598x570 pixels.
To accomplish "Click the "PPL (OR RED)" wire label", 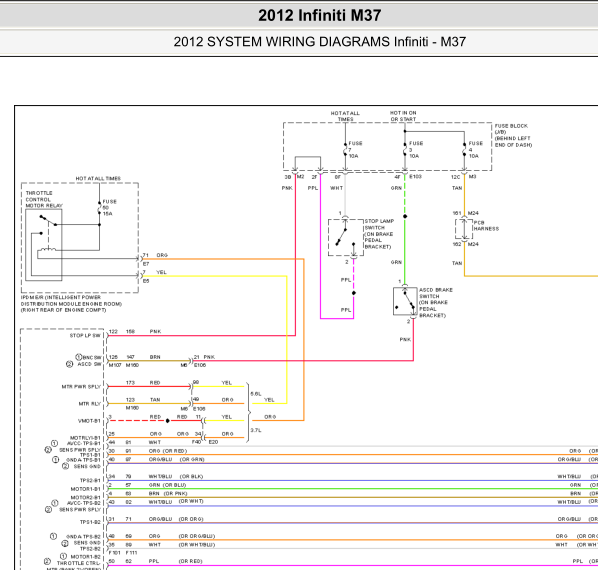I will (x=175, y=561).
